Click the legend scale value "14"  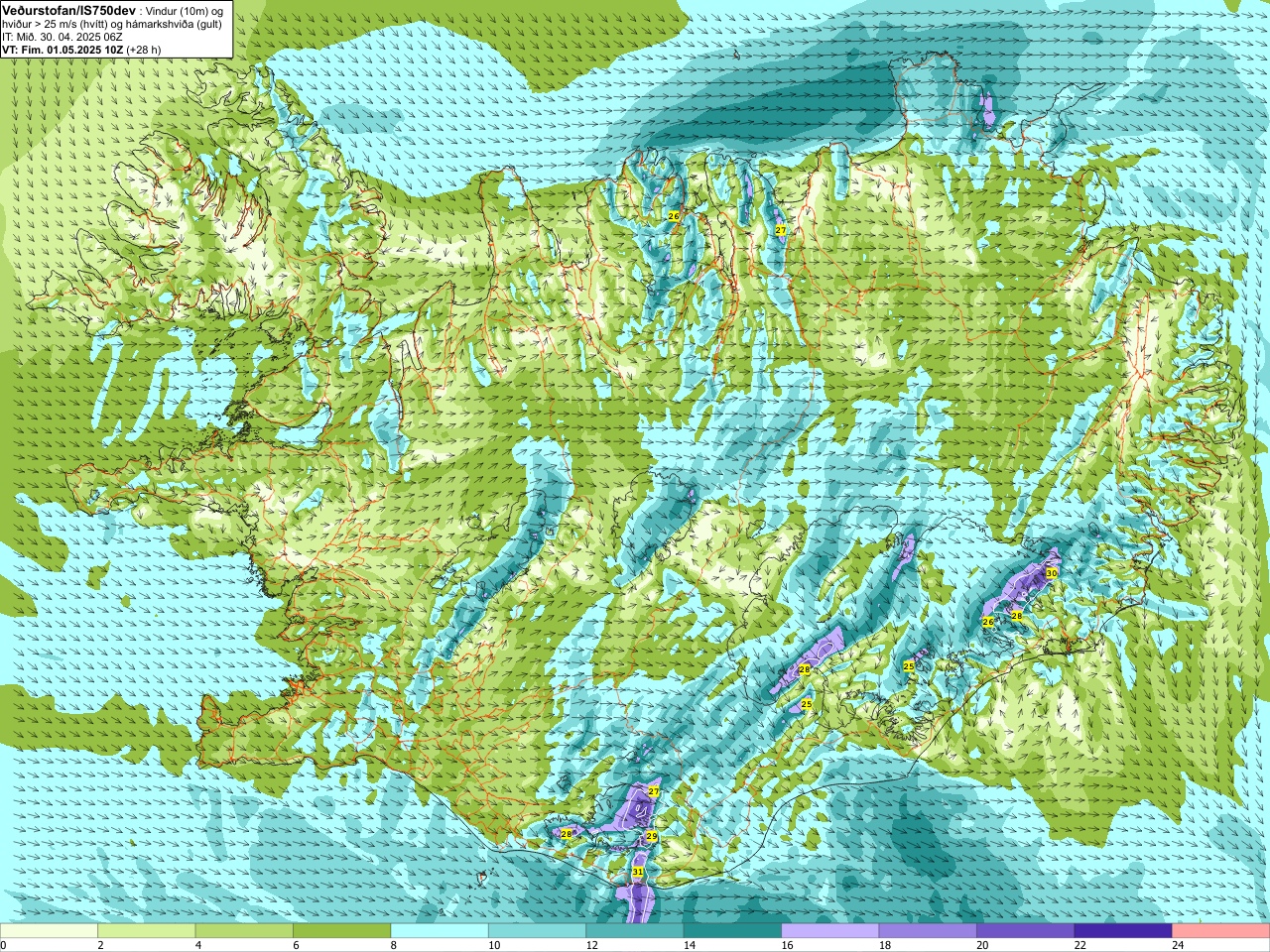click(x=690, y=945)
